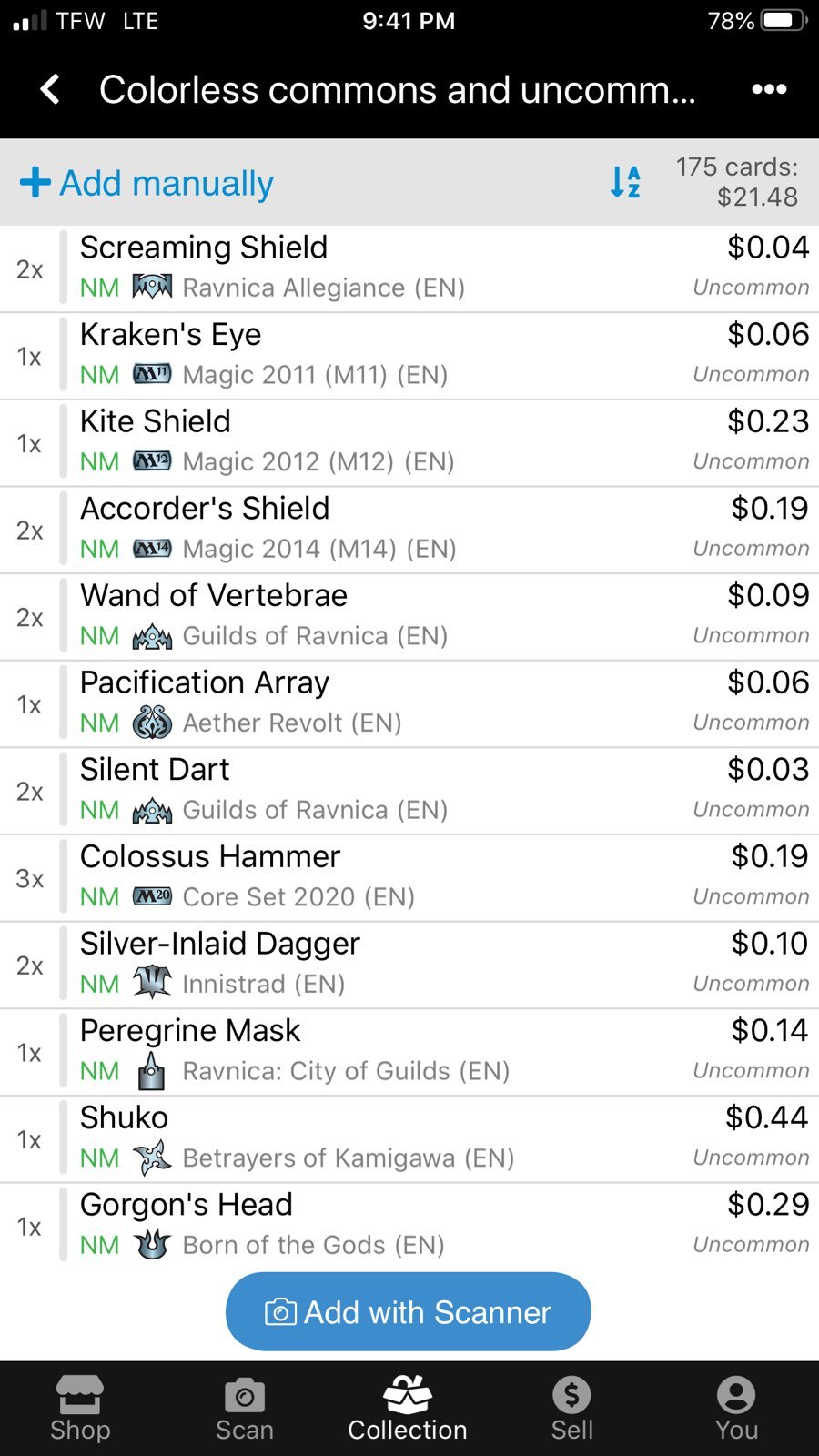The width and height of the screenshot is (819, 1456).
Task: Open the Sell tab
Action: pos(571,1409)
